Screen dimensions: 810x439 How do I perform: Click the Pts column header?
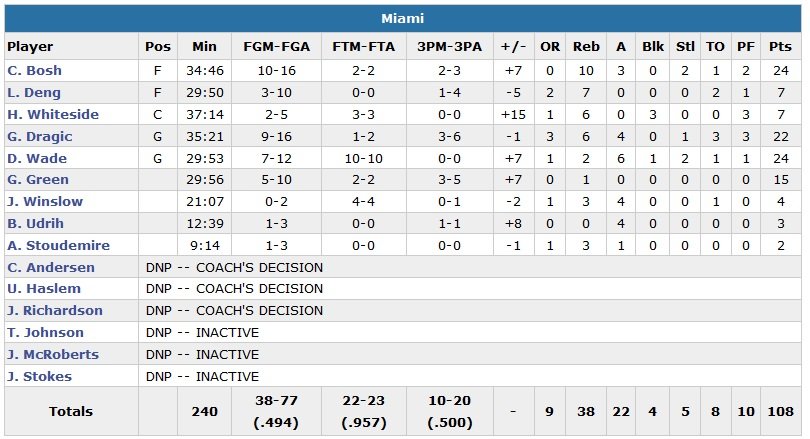(x=780, y=46)
